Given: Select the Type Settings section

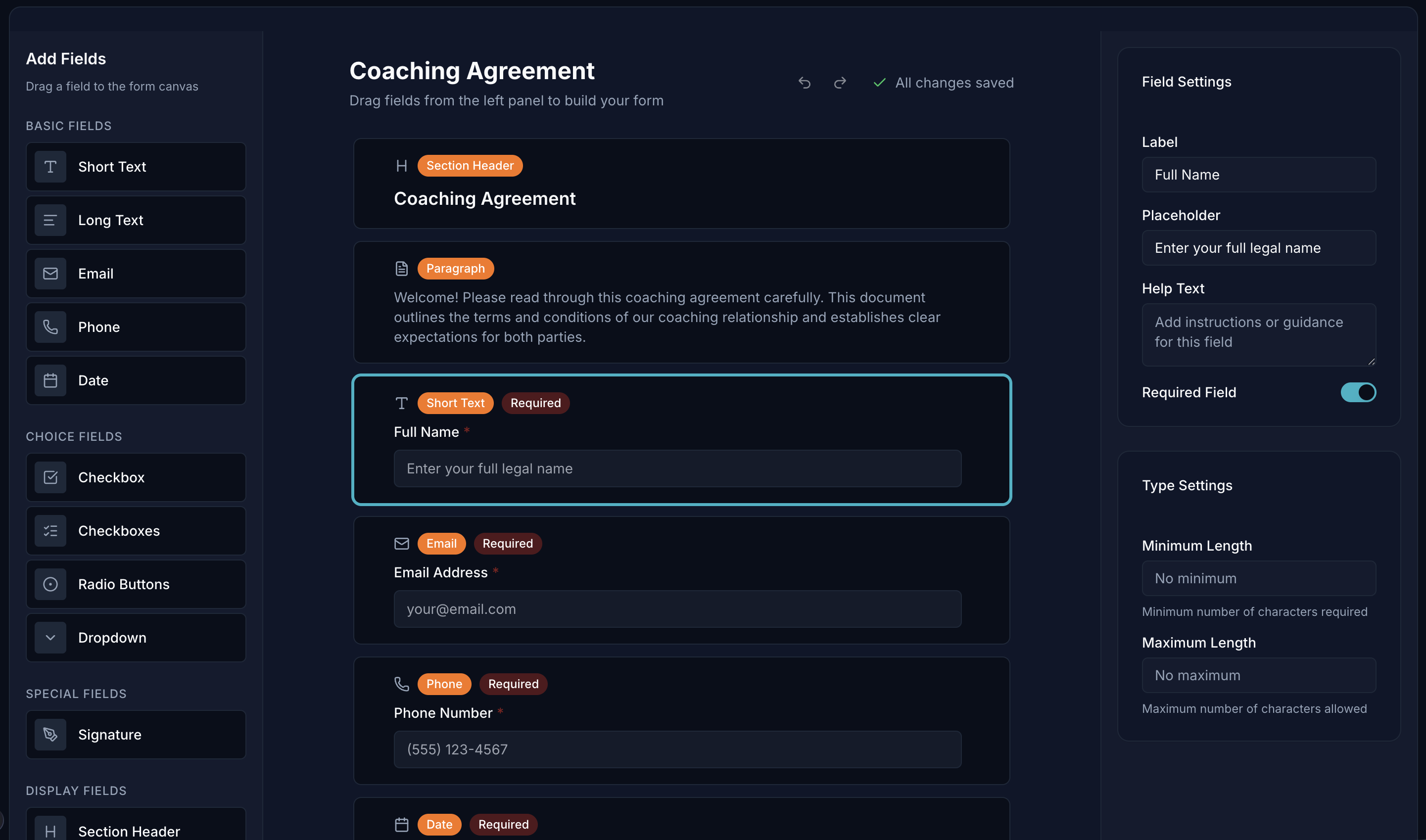Looking at the screenshot, I should pos(1187,485).
